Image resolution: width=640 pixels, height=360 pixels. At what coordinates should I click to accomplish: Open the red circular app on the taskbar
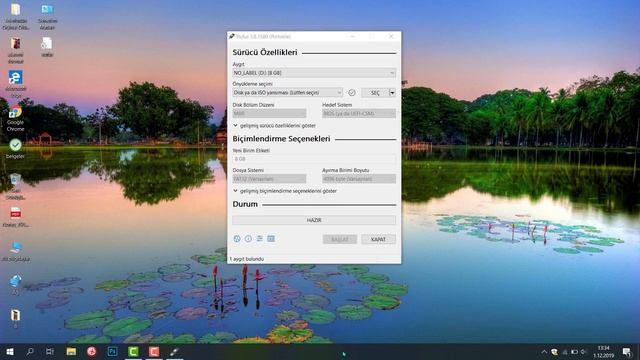92,351
